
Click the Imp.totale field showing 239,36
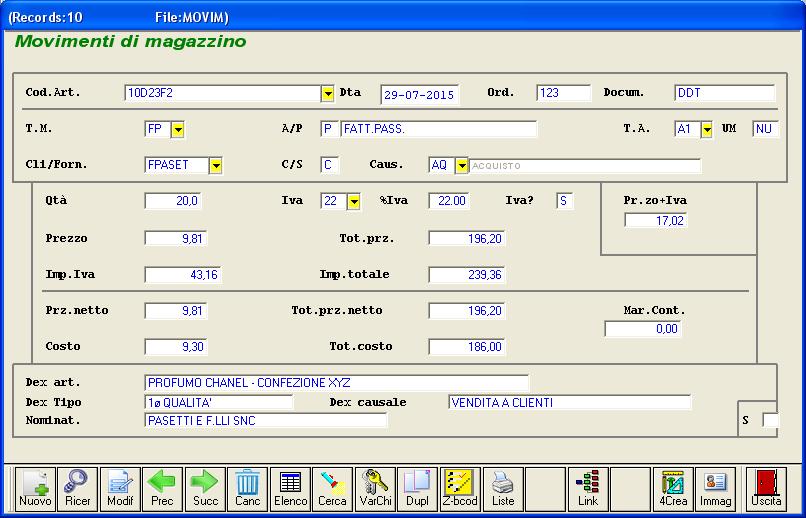467,275
